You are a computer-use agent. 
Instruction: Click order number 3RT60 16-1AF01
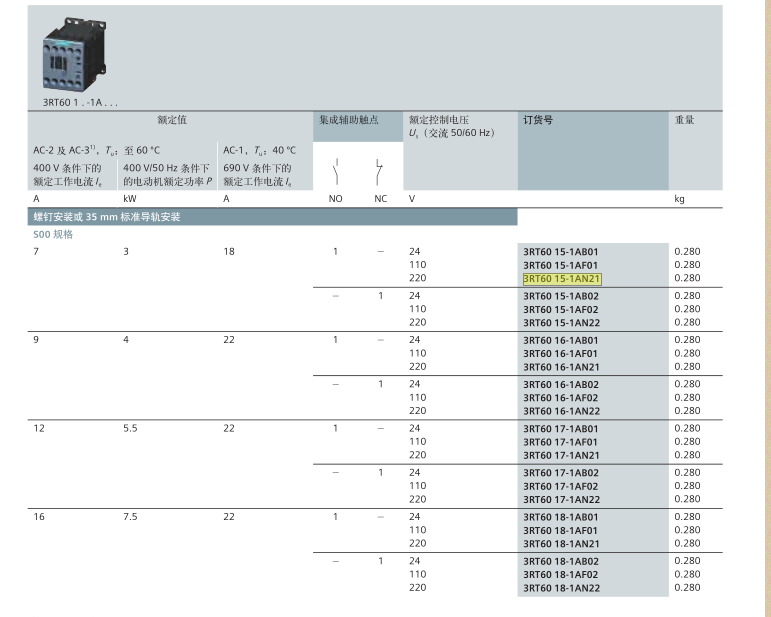click(x=561, y=353)
